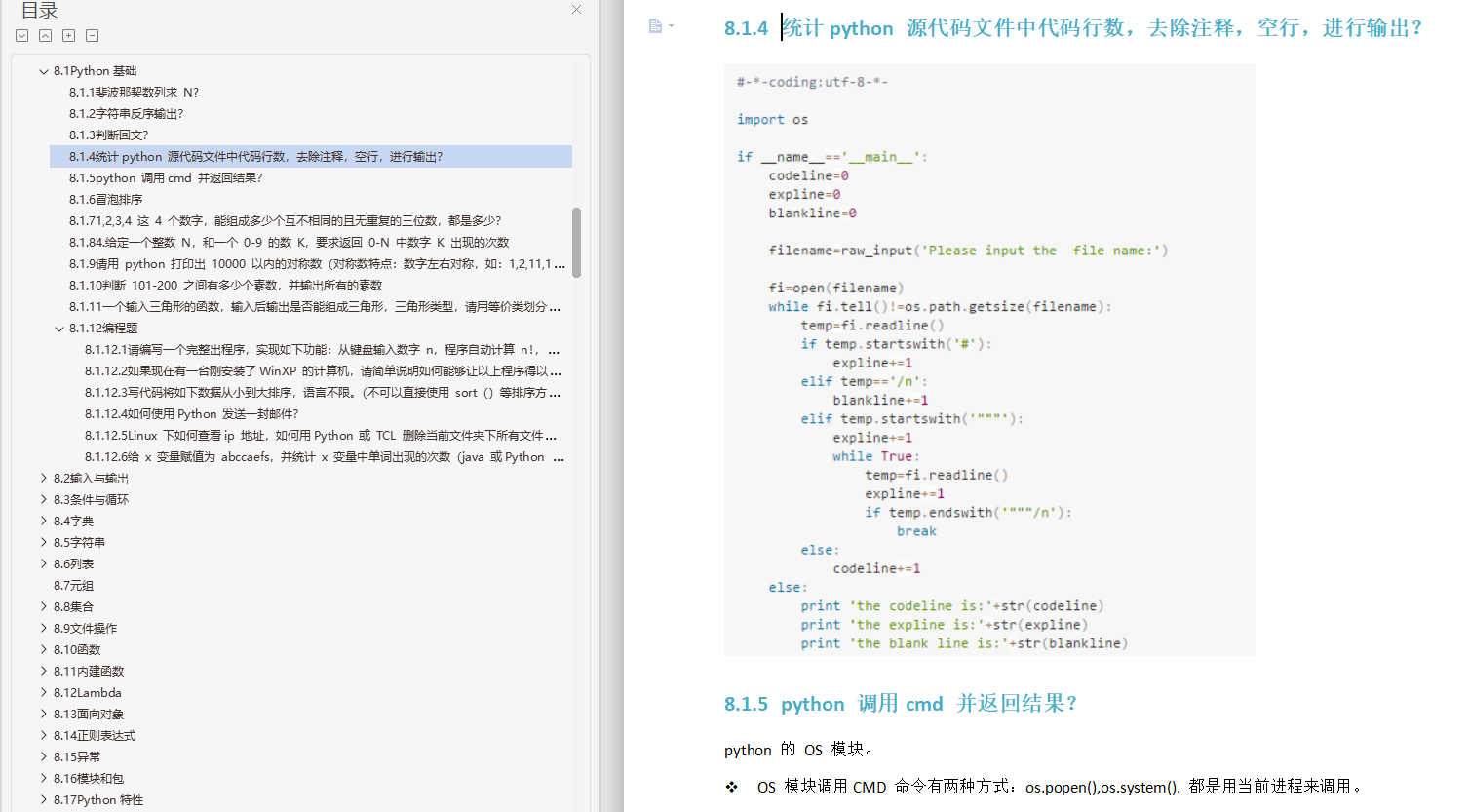Select 8.1.12.4如何使用 Python 发送一封邮件?
Viewport: 1469px width, 812px height.
[191, 414]
